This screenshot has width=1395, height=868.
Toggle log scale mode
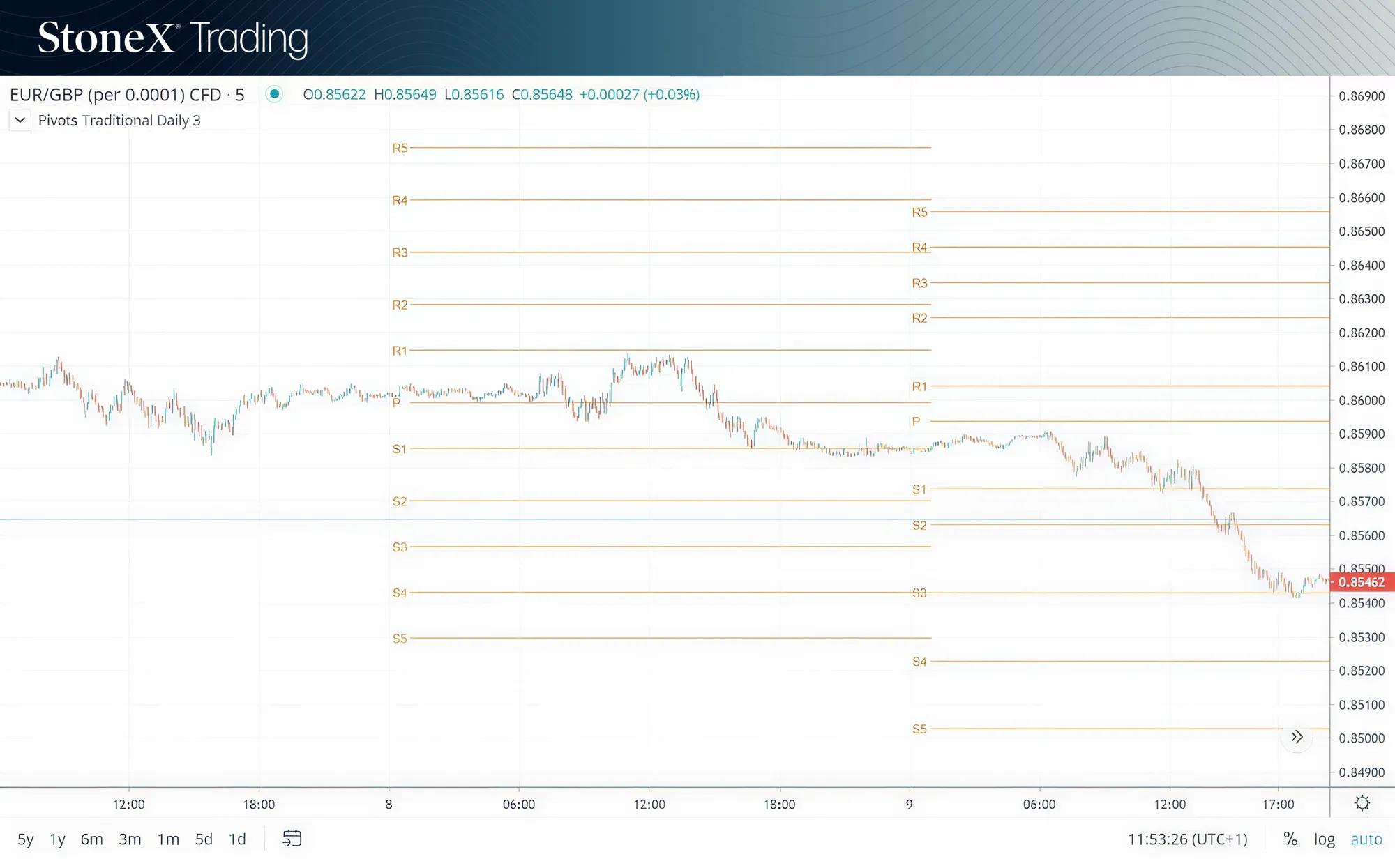click(1325, 839)
